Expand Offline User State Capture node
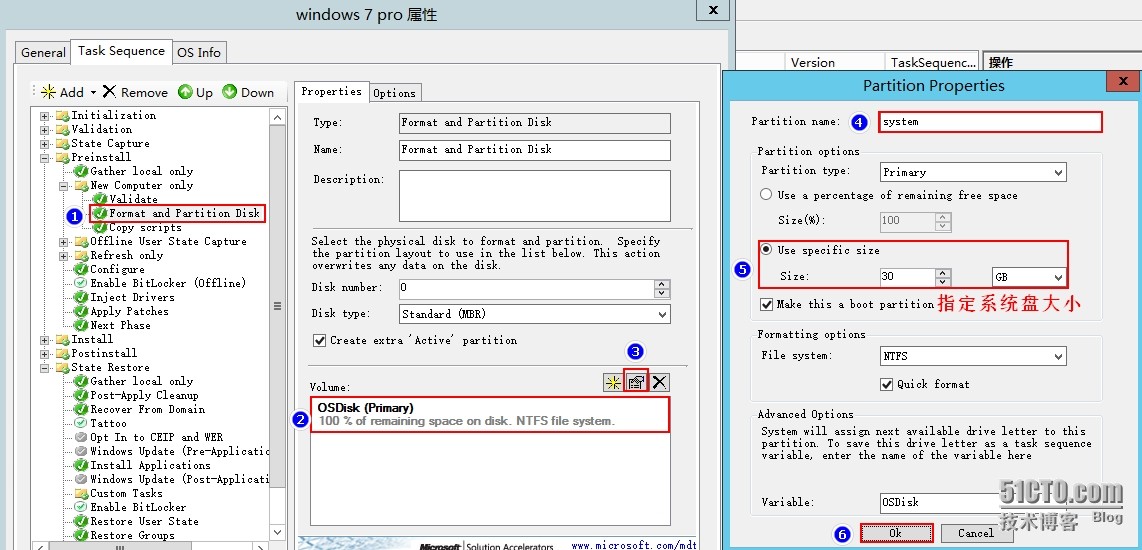Screen dimensions: 1142x550 [63, 242]
